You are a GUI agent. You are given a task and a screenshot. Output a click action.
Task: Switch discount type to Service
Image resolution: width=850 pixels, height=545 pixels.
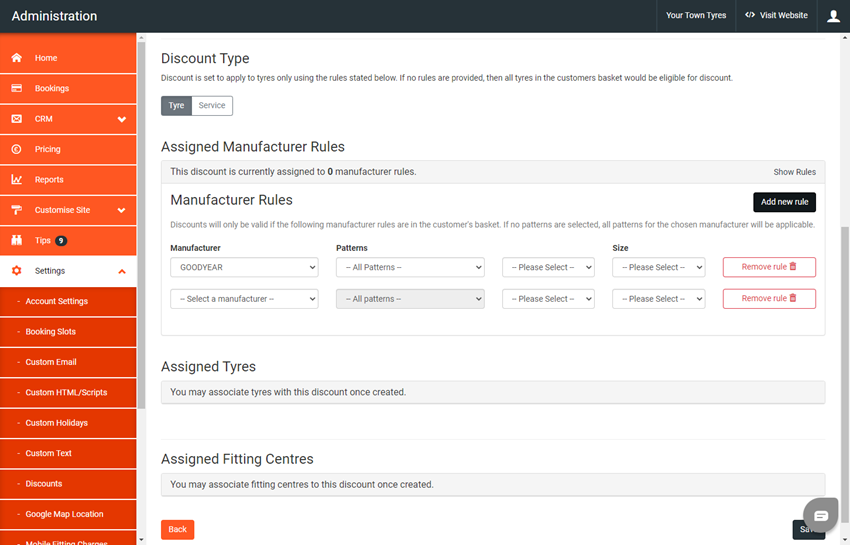tap(212, 105)
